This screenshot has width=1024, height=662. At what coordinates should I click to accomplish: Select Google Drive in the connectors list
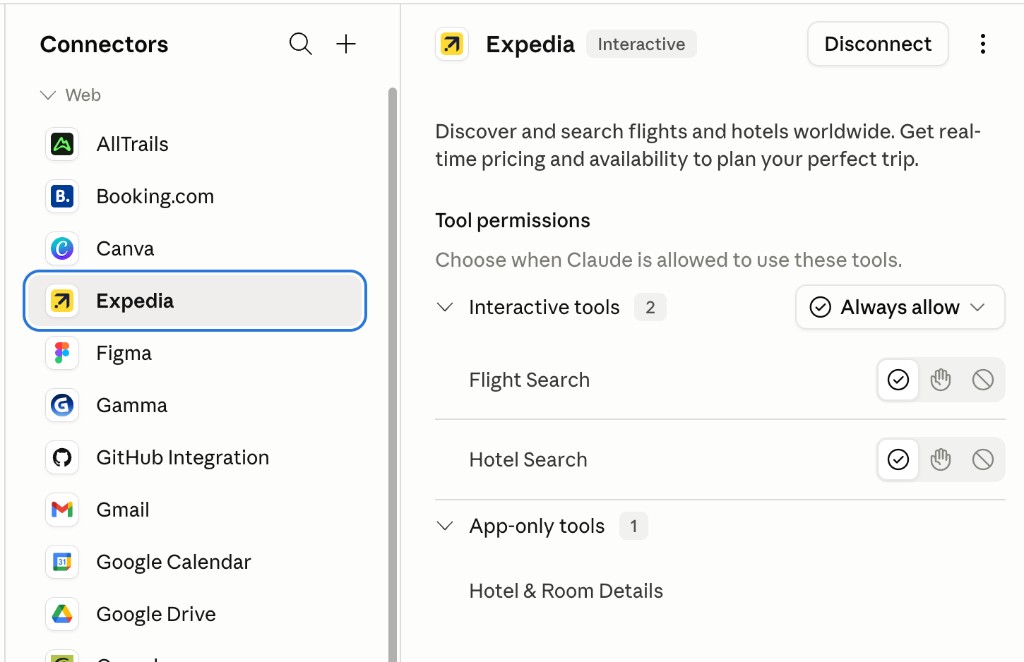click(x=195, y=614)
